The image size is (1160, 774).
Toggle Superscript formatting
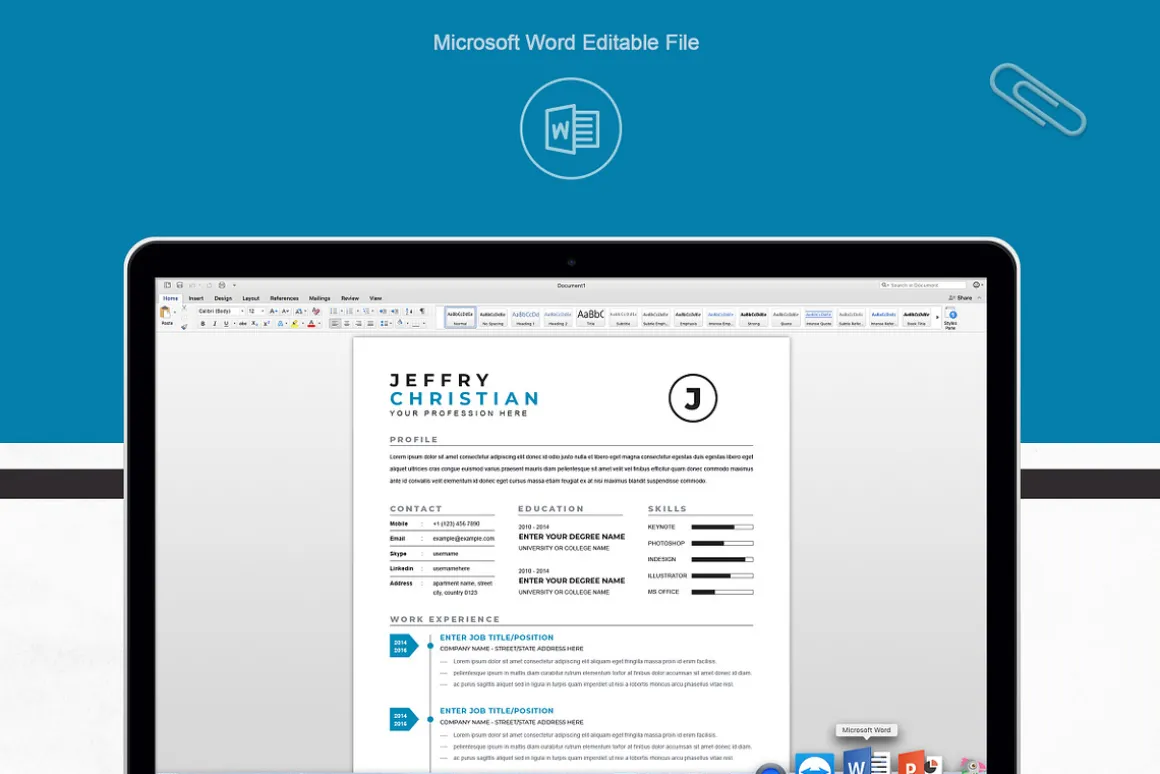[x=266, y=323]
